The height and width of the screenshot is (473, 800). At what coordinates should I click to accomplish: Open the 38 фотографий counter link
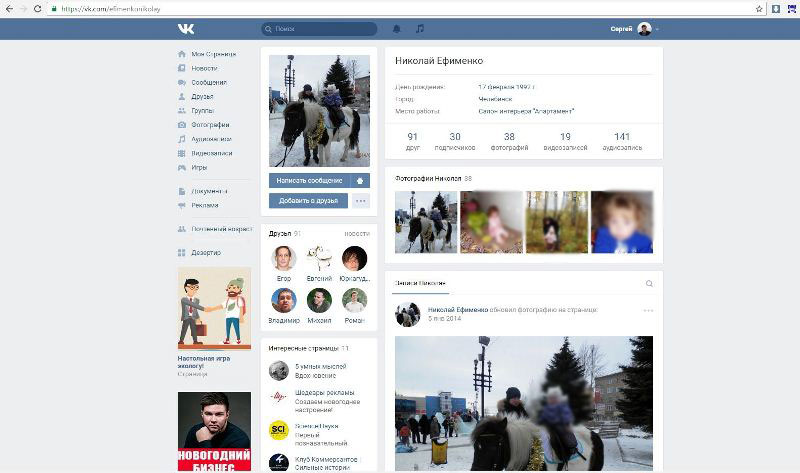point(509,141)
